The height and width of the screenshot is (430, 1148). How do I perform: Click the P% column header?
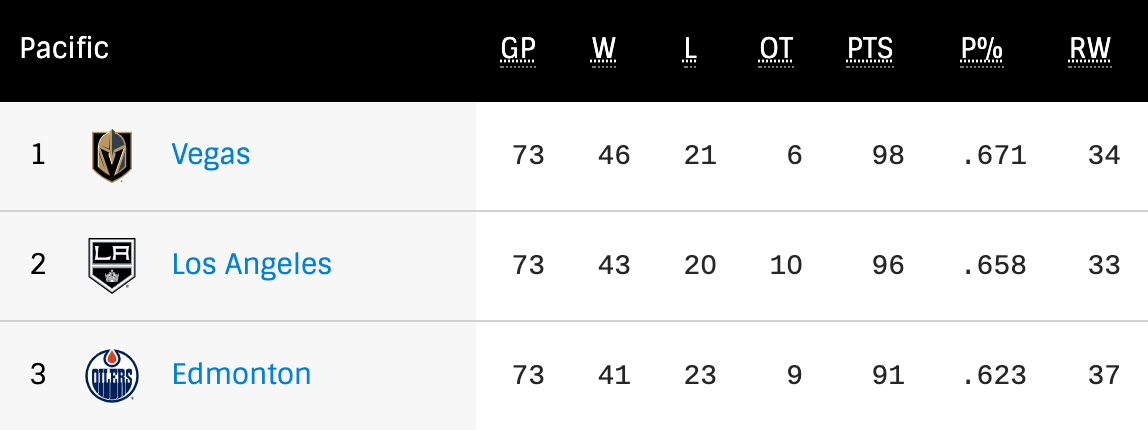[981, 49]
